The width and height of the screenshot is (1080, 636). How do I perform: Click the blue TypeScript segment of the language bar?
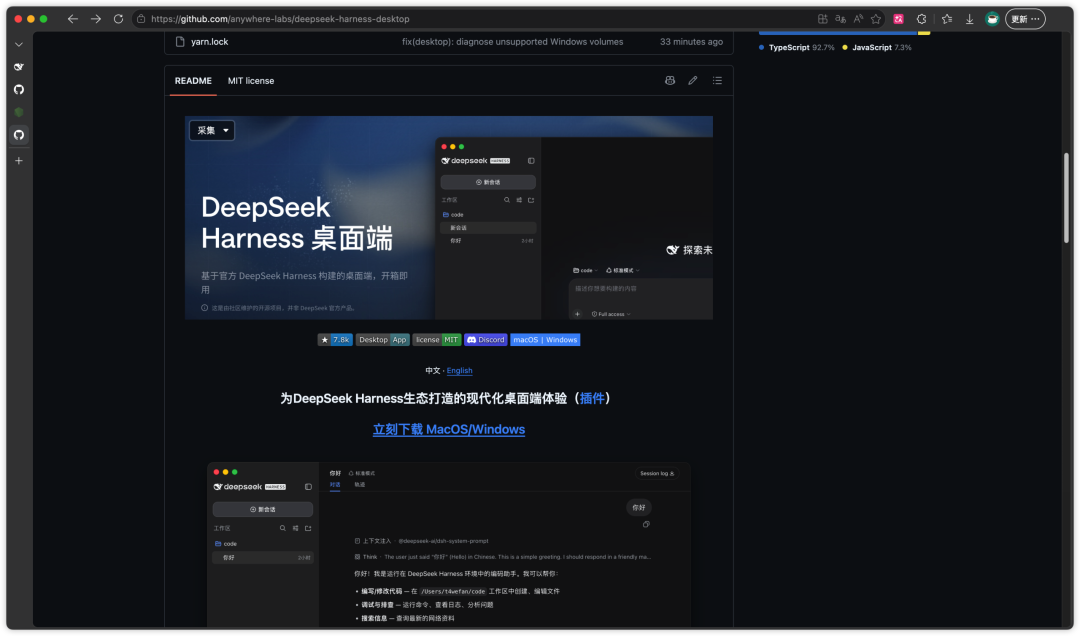coord(838,32)
